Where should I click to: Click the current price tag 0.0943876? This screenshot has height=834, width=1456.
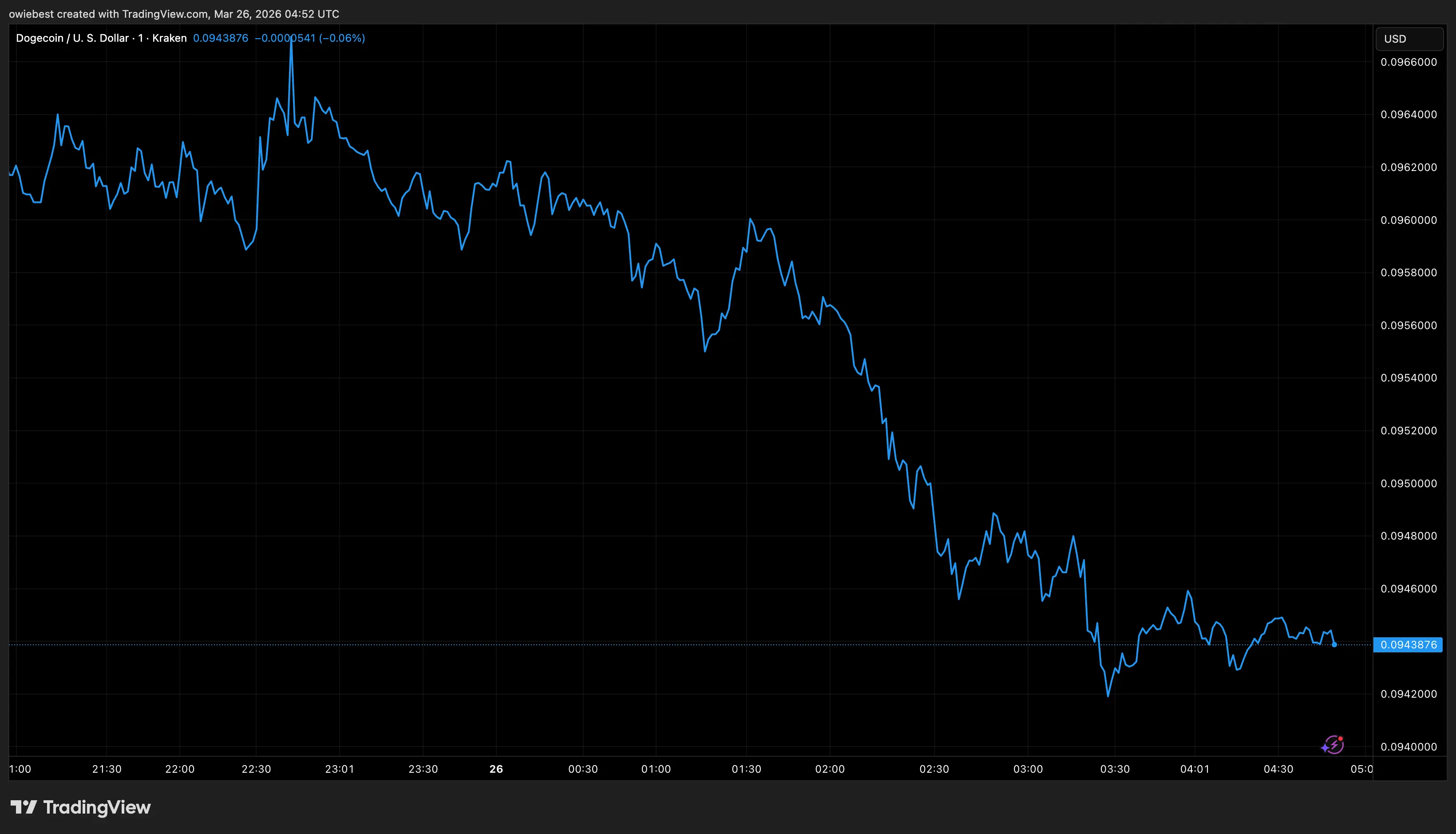tap(1408, 644)
